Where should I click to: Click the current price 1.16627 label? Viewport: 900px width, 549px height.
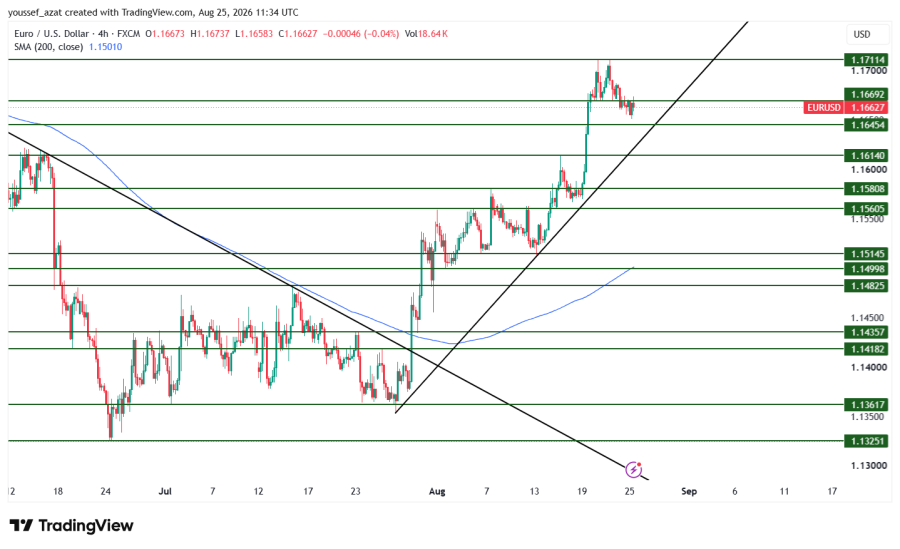pos(866,107)
